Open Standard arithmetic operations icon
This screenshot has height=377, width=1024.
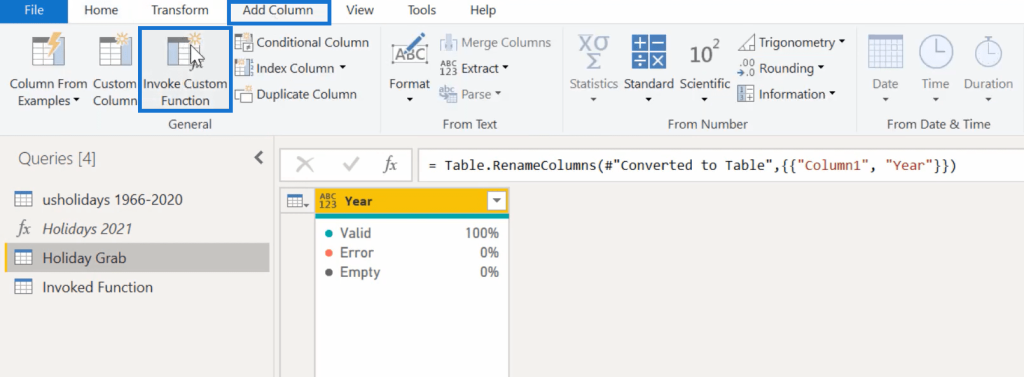click(x=648, y=52)
